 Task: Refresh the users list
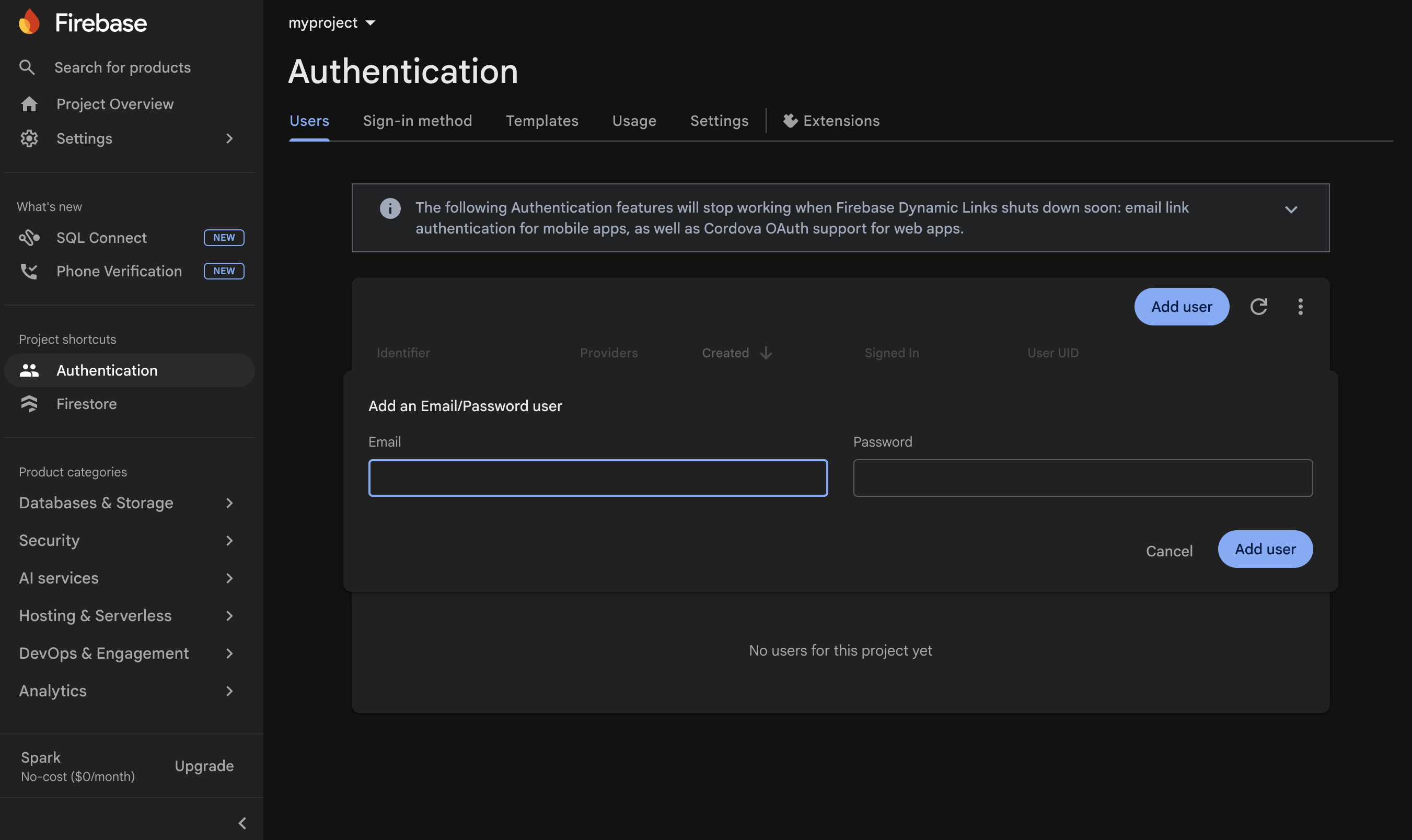click(1258, 307)
